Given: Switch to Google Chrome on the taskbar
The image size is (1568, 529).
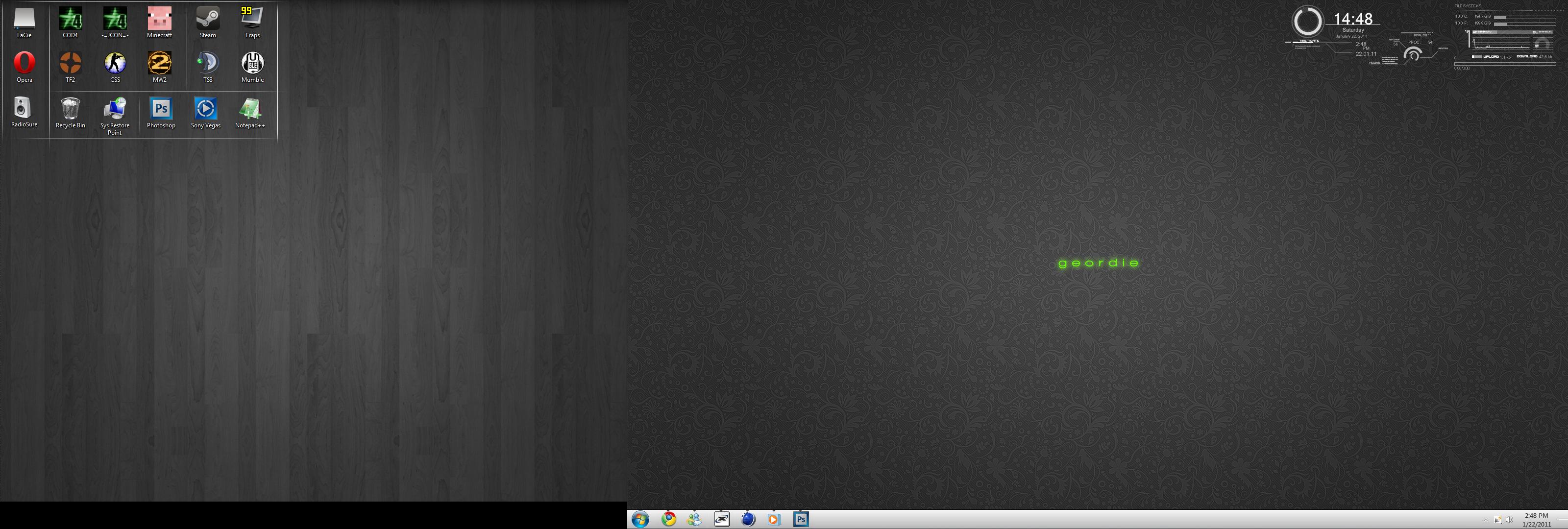Looking at the screenshot, I should click(669, 519).
